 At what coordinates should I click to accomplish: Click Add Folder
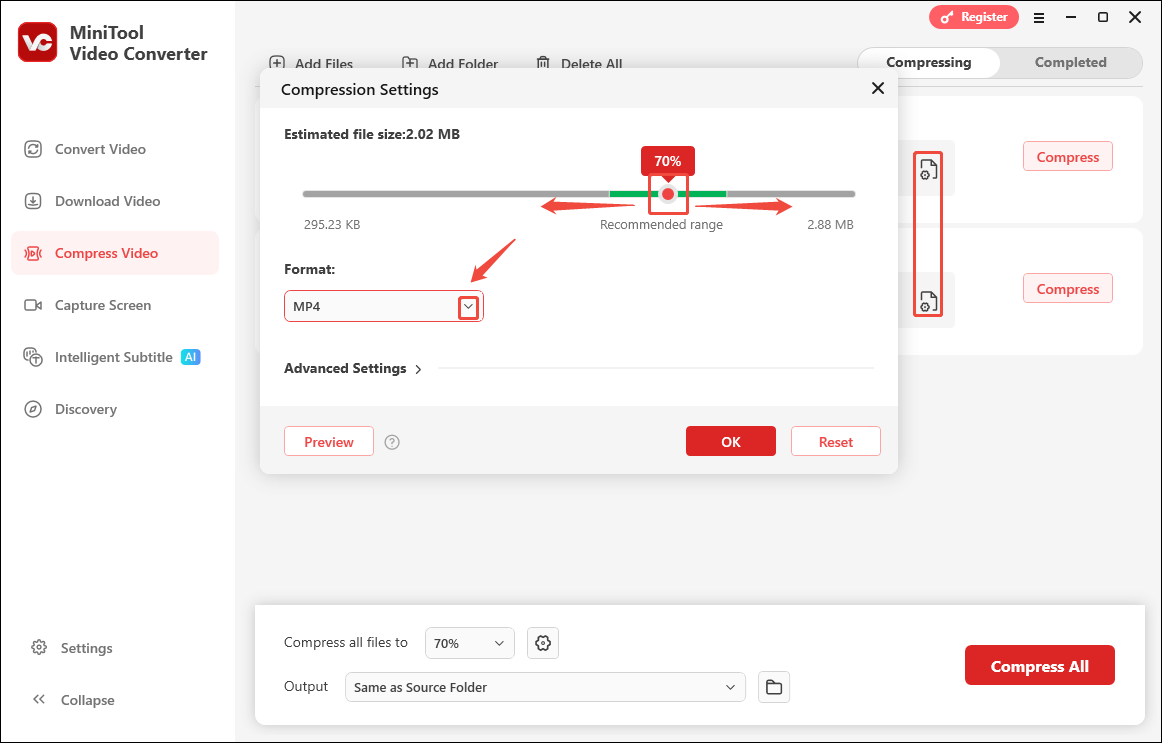tap(450, 64)
